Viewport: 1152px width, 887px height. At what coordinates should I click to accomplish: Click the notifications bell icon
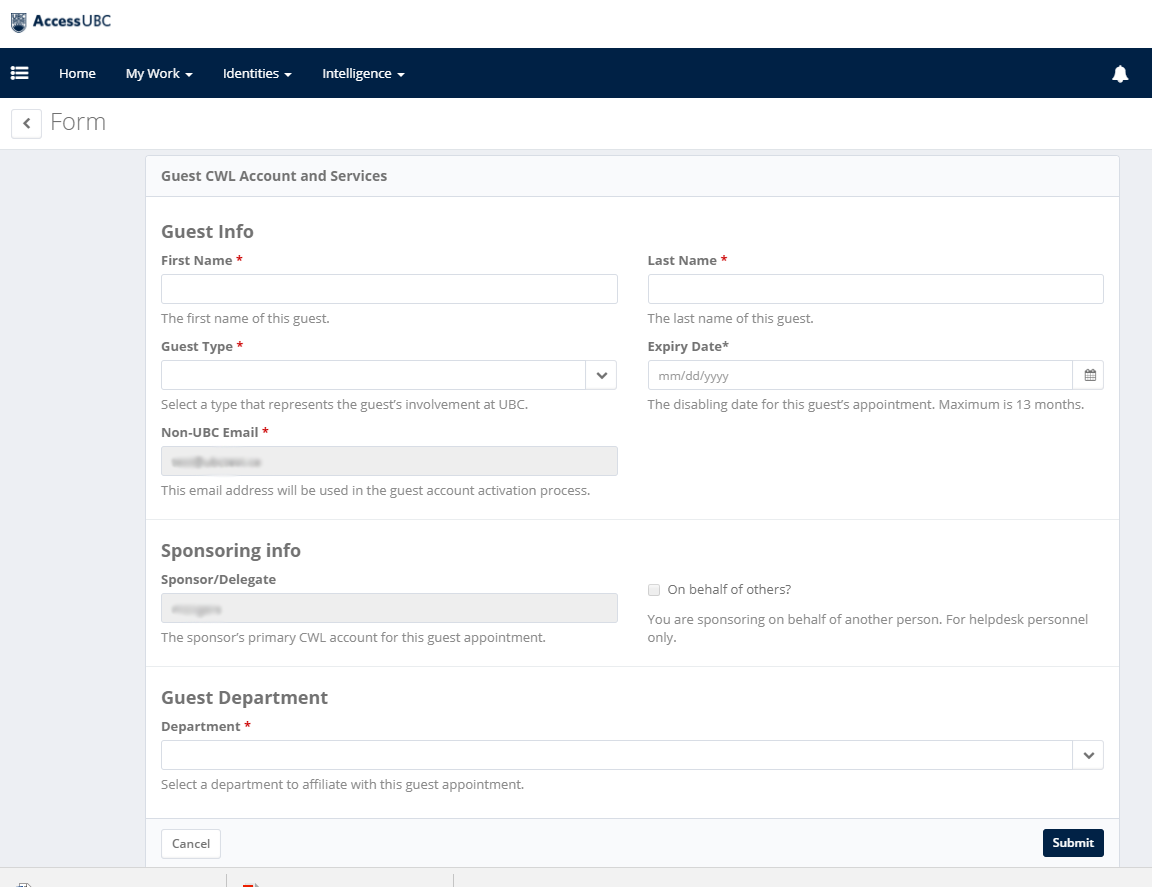[x=1120, y=74]
